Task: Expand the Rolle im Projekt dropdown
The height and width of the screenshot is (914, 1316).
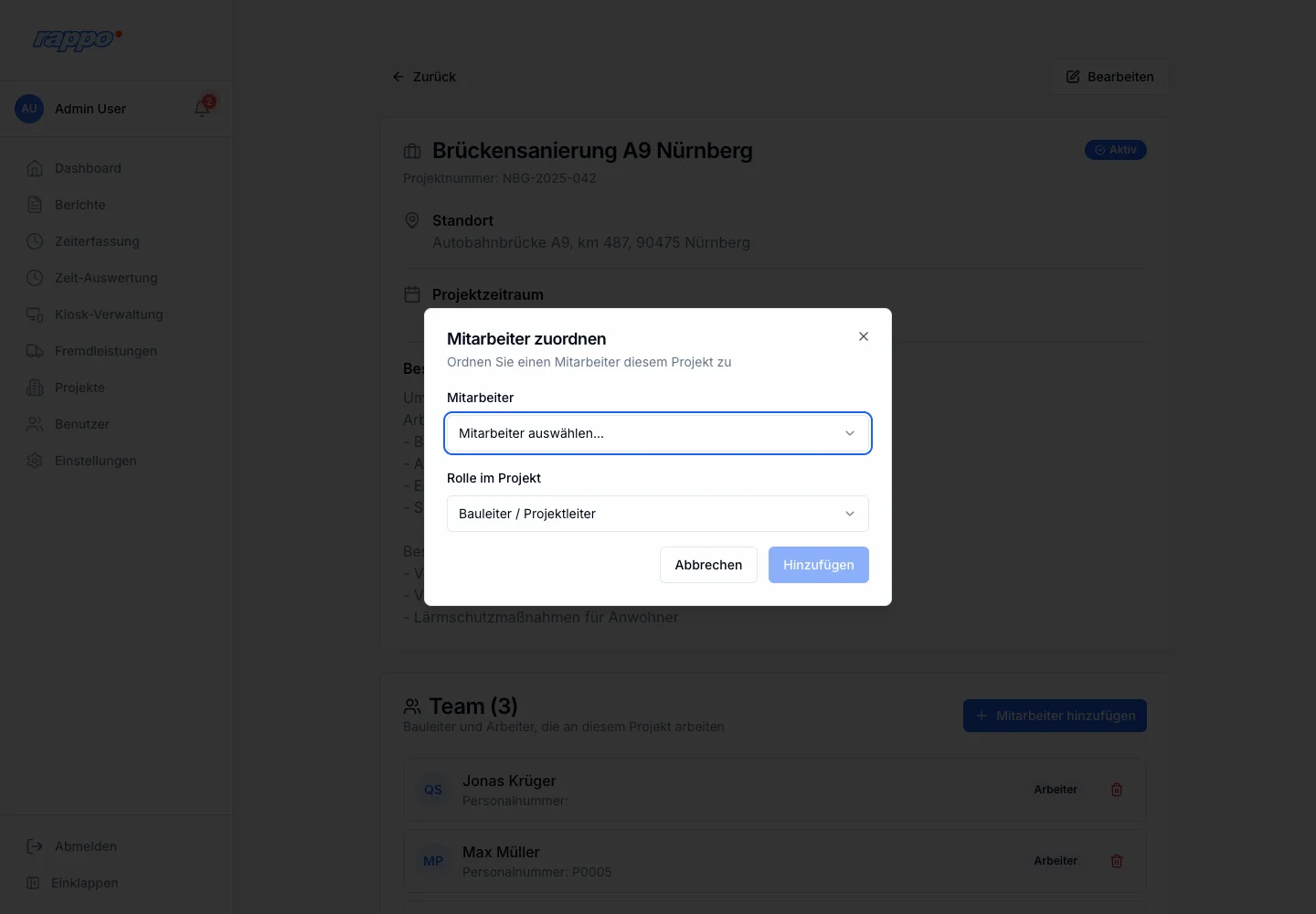Action: pos(658,514)
